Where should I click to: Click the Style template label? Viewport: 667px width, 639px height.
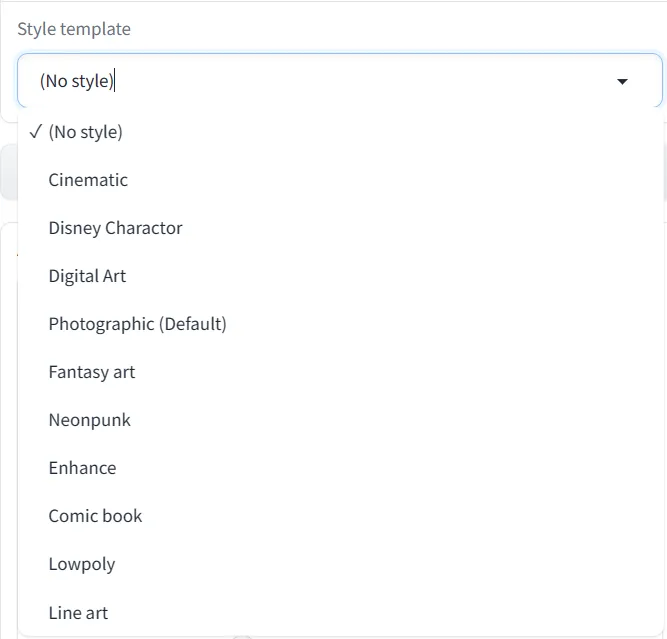coord(74,29)
